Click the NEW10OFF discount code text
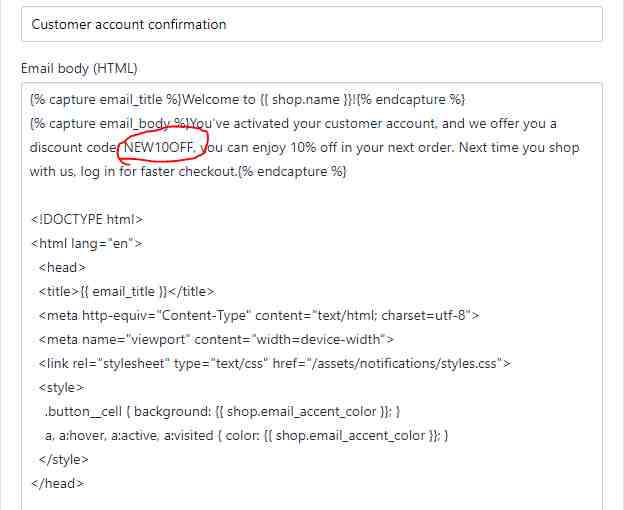The image size is (624, 510). [159, 148]
